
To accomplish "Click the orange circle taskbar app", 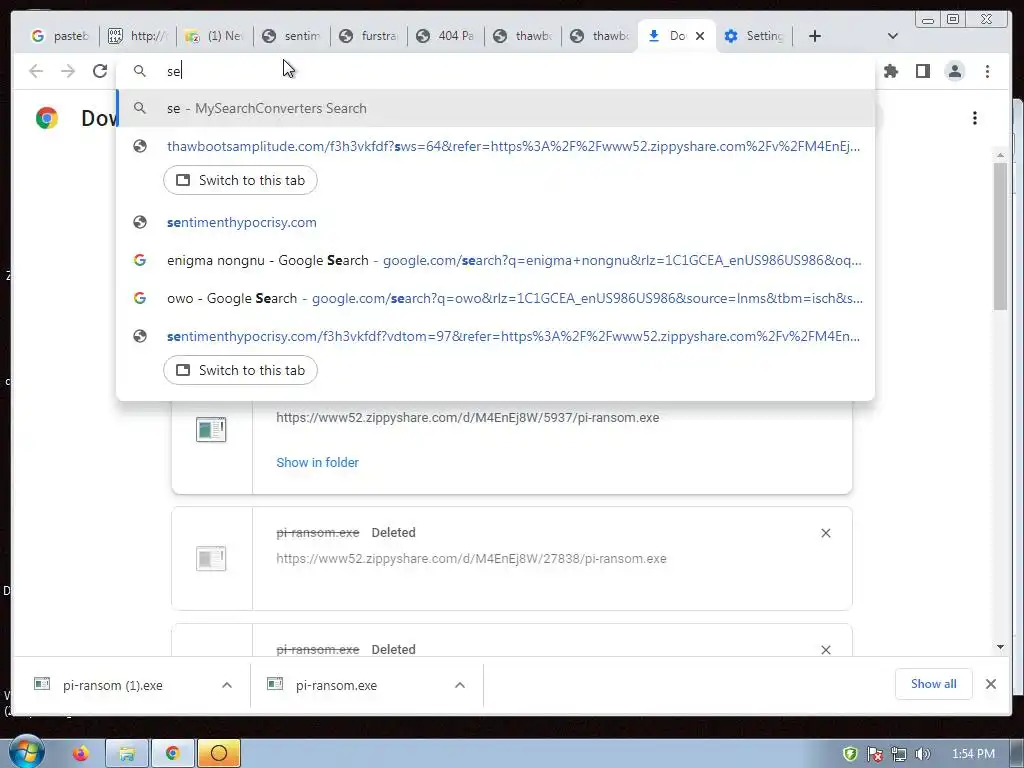I will 219,754.
